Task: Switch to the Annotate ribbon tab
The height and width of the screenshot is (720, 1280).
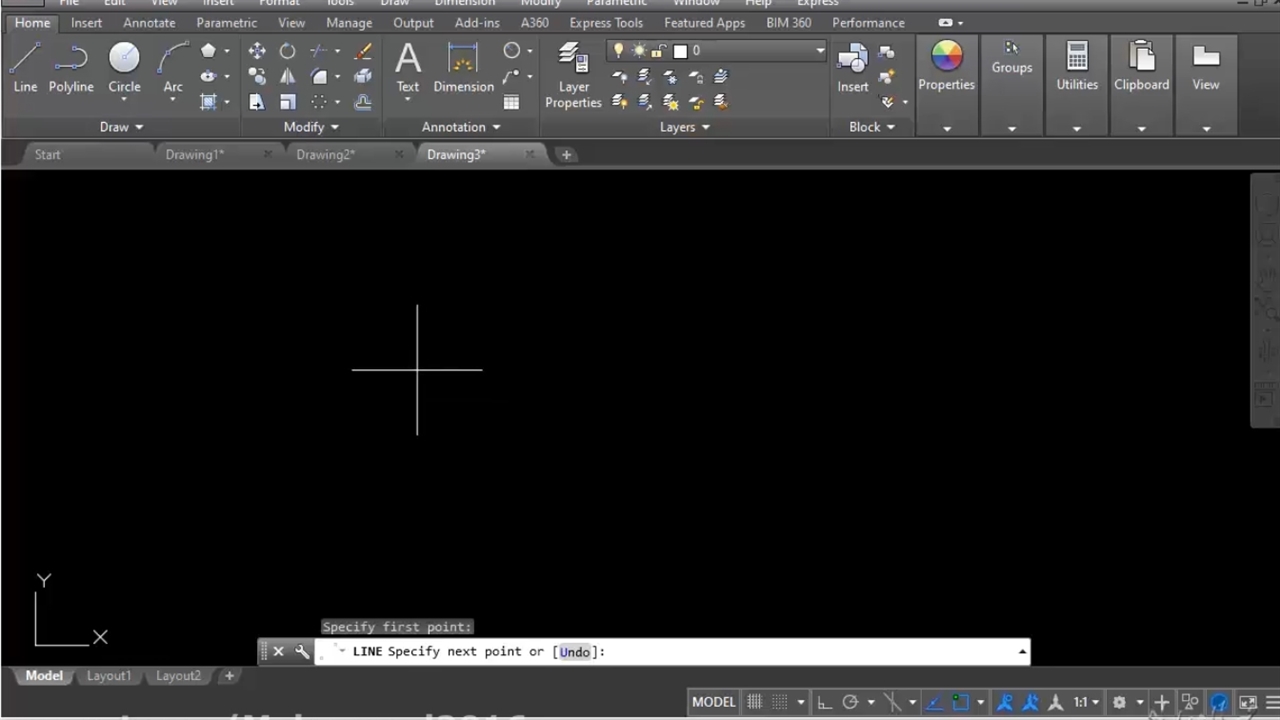Action: tap(149, 23)
